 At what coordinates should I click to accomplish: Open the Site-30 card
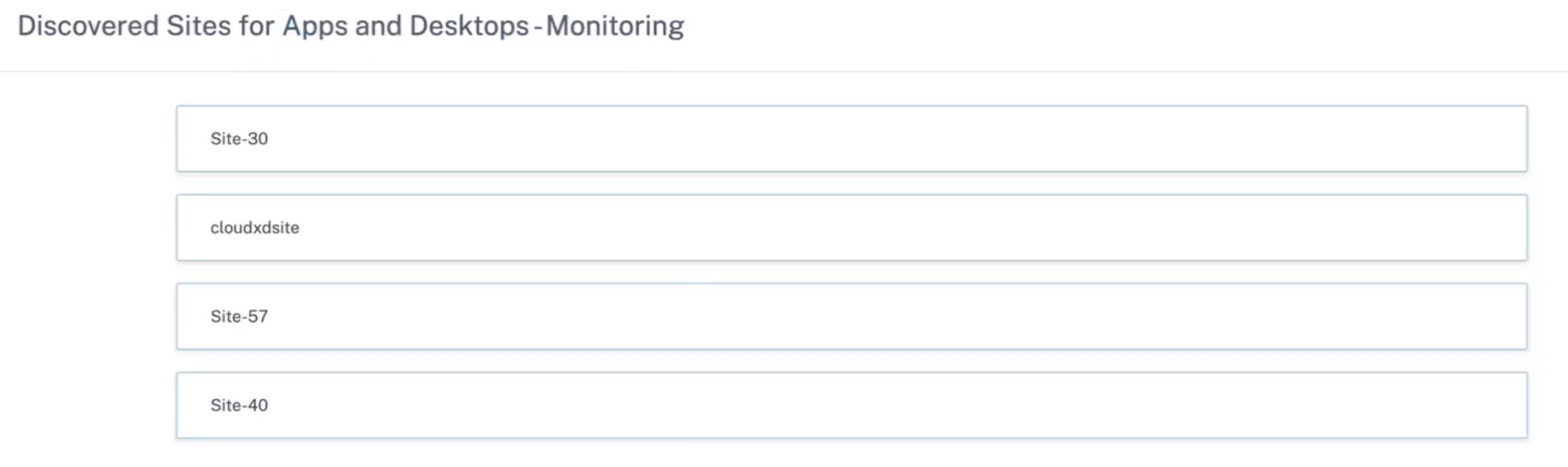851,139
